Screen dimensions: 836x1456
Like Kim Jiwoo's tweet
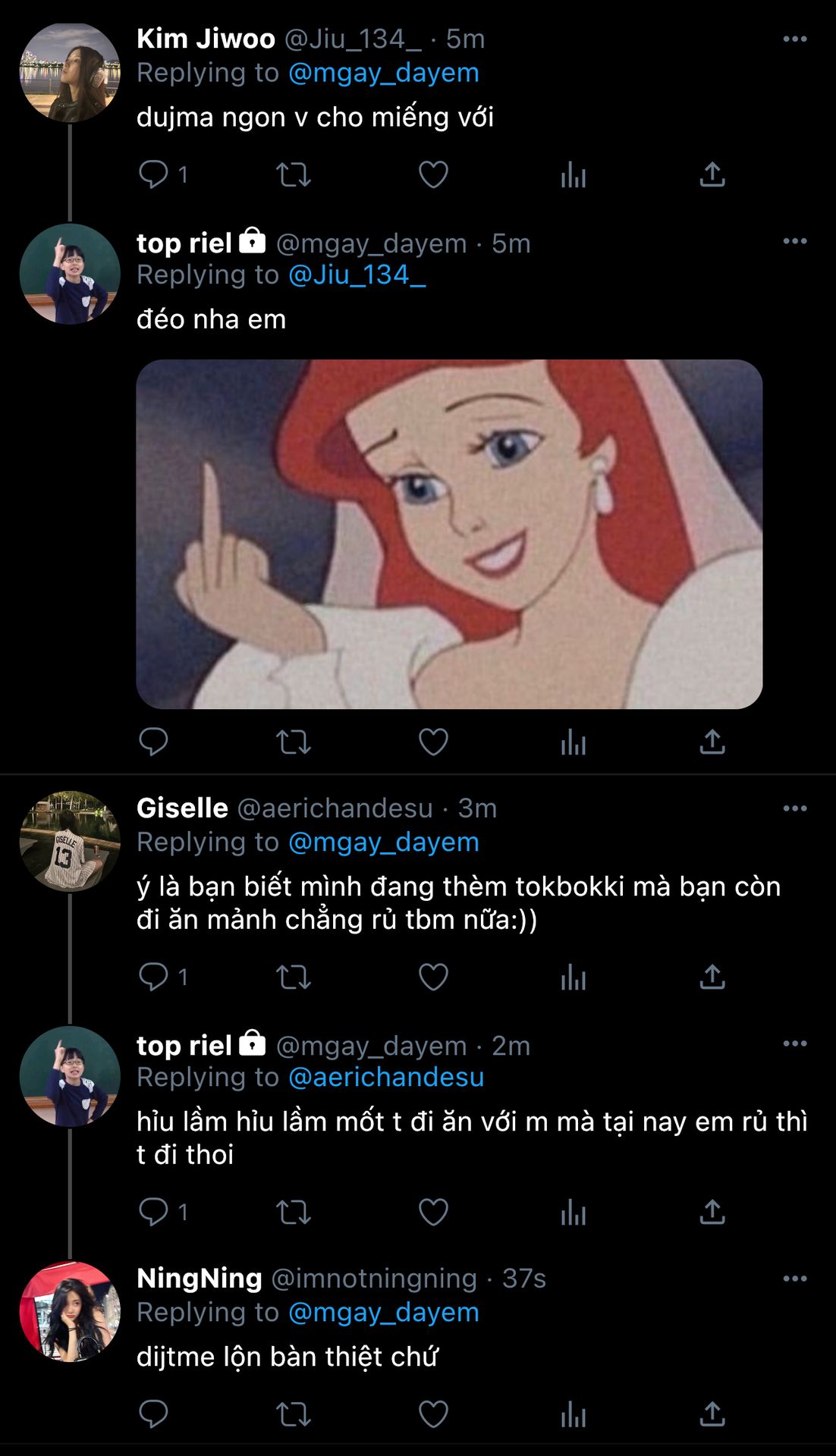433,175
